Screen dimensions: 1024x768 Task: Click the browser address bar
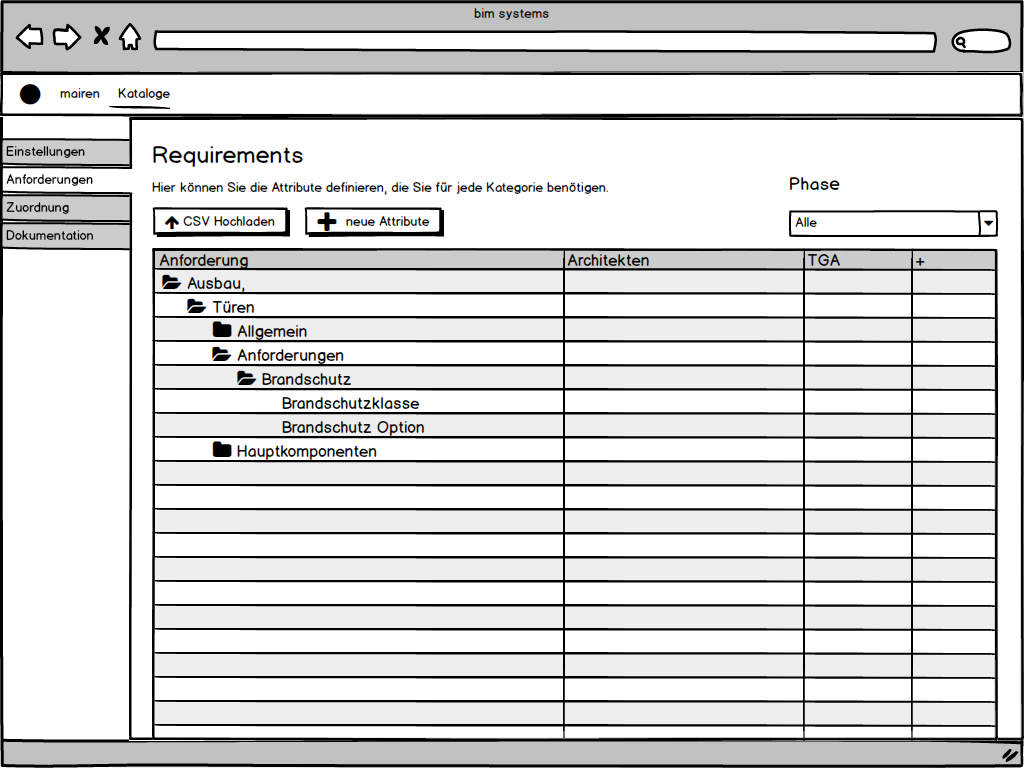click(x=544, y=42)
